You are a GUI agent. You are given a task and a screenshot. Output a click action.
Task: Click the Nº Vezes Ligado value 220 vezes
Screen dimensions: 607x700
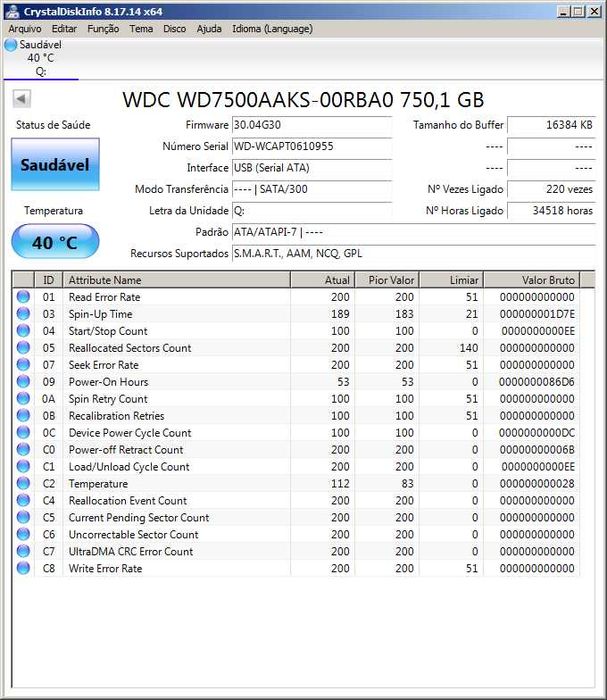551,189
